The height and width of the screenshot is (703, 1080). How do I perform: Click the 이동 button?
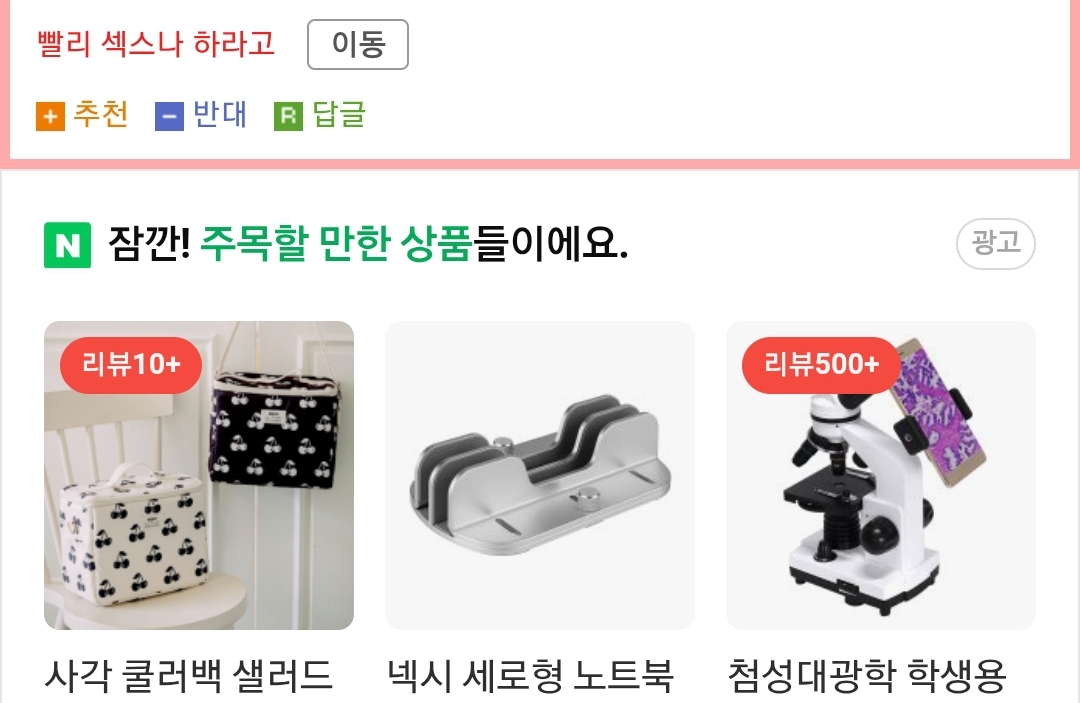pos(357,45)
